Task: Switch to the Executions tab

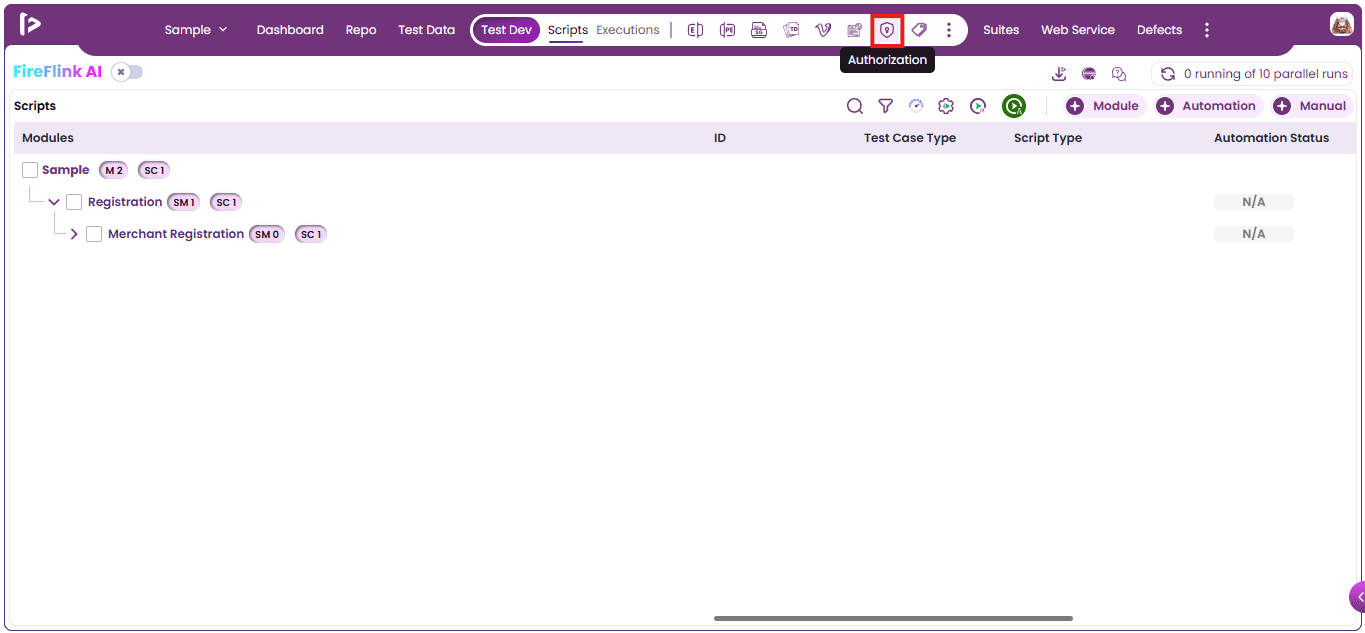Action: [x=628, y=30]
